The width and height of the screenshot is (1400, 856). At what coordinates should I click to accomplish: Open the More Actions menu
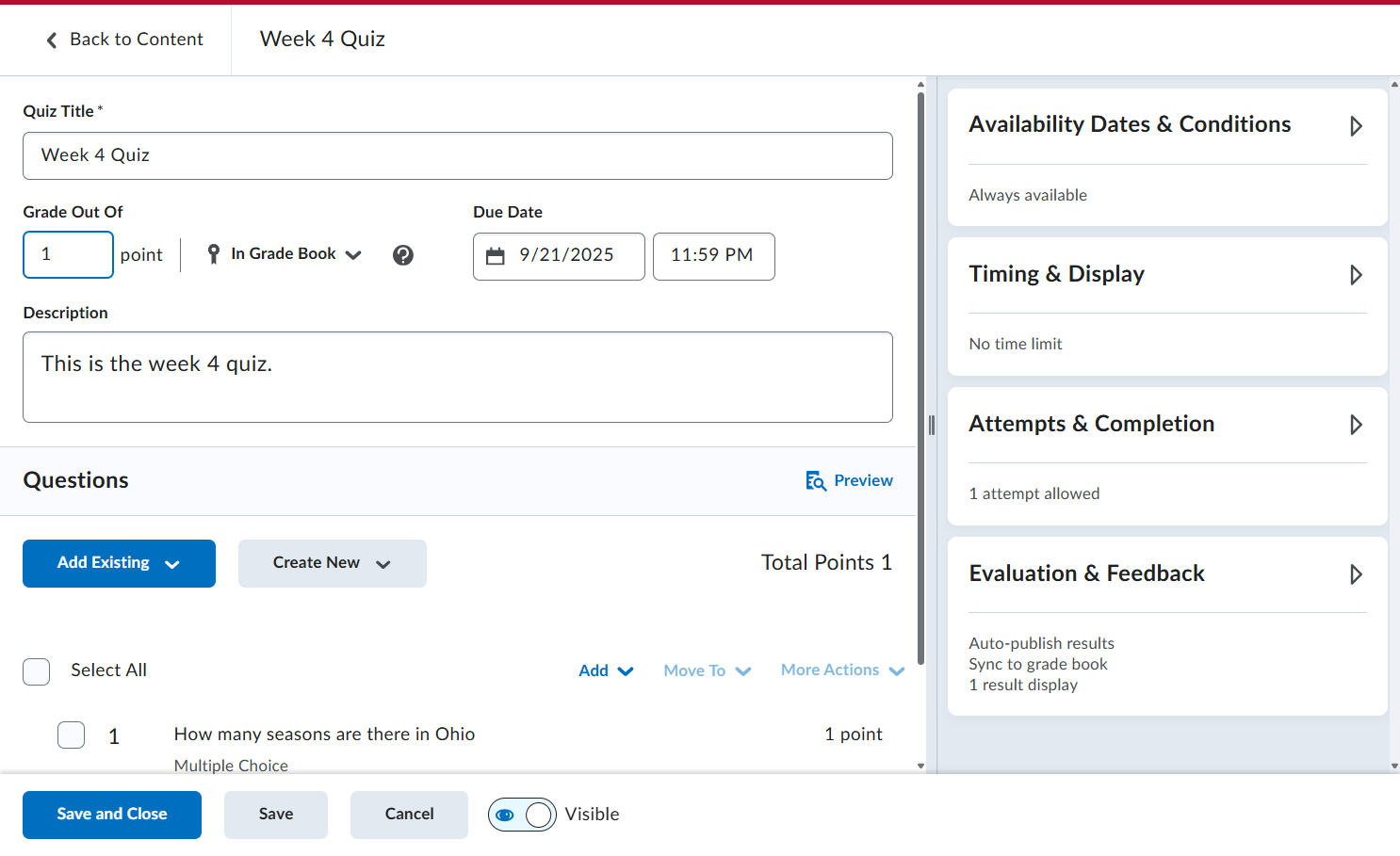842,670
